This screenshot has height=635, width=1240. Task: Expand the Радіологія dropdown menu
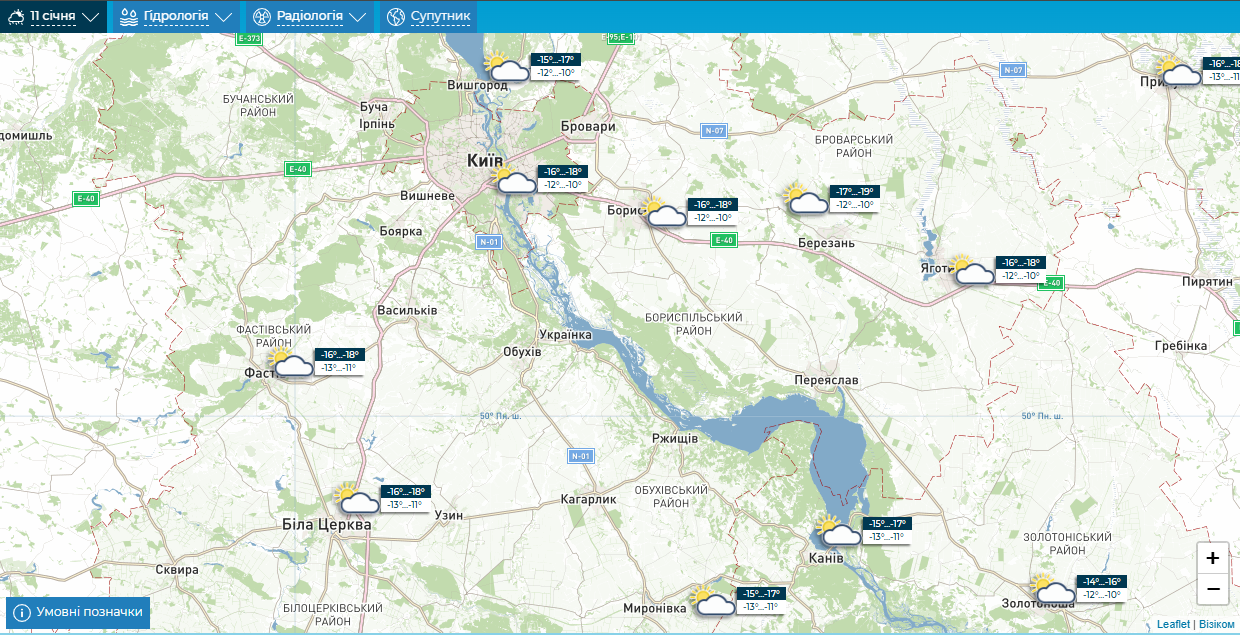click(x=308, y=16)
